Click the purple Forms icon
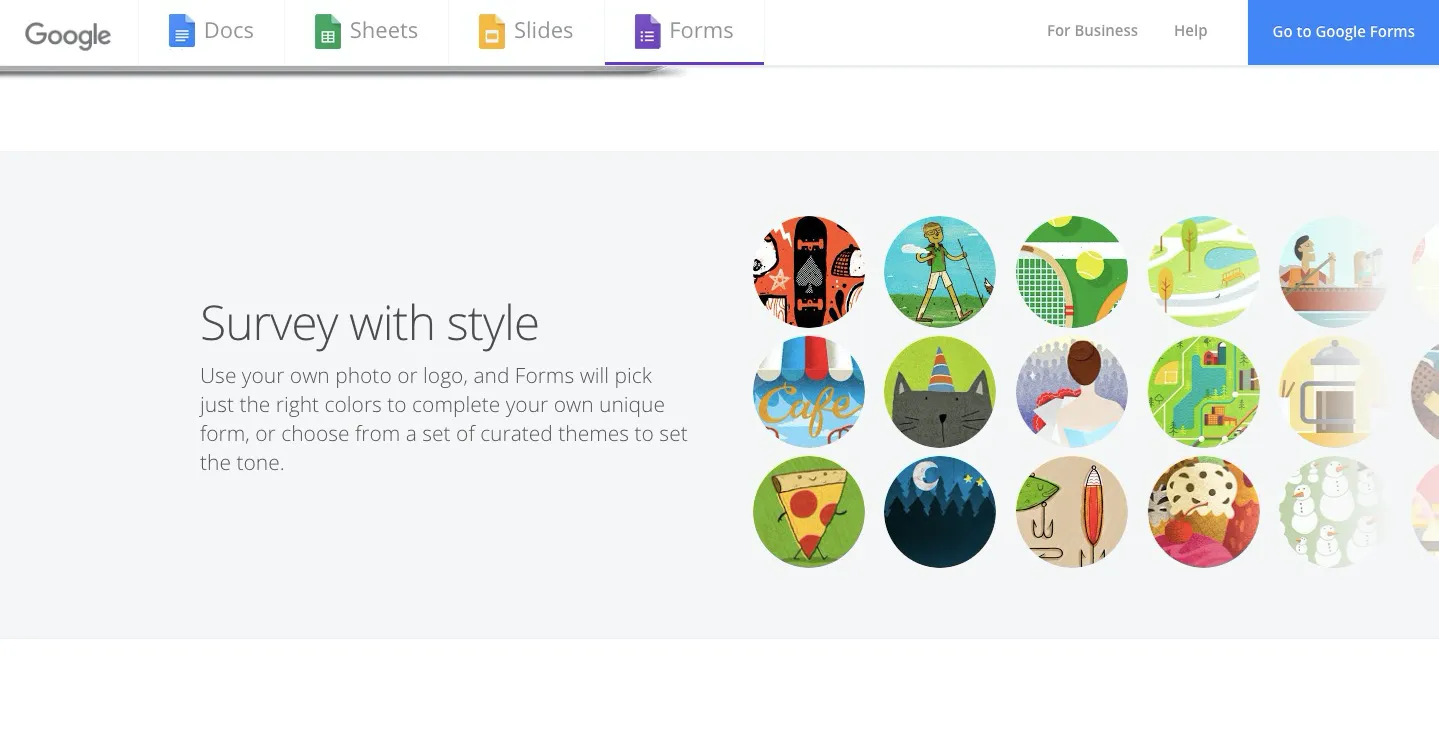The width and height of the screenshot is (1439, 733). (x=647, y=32)
